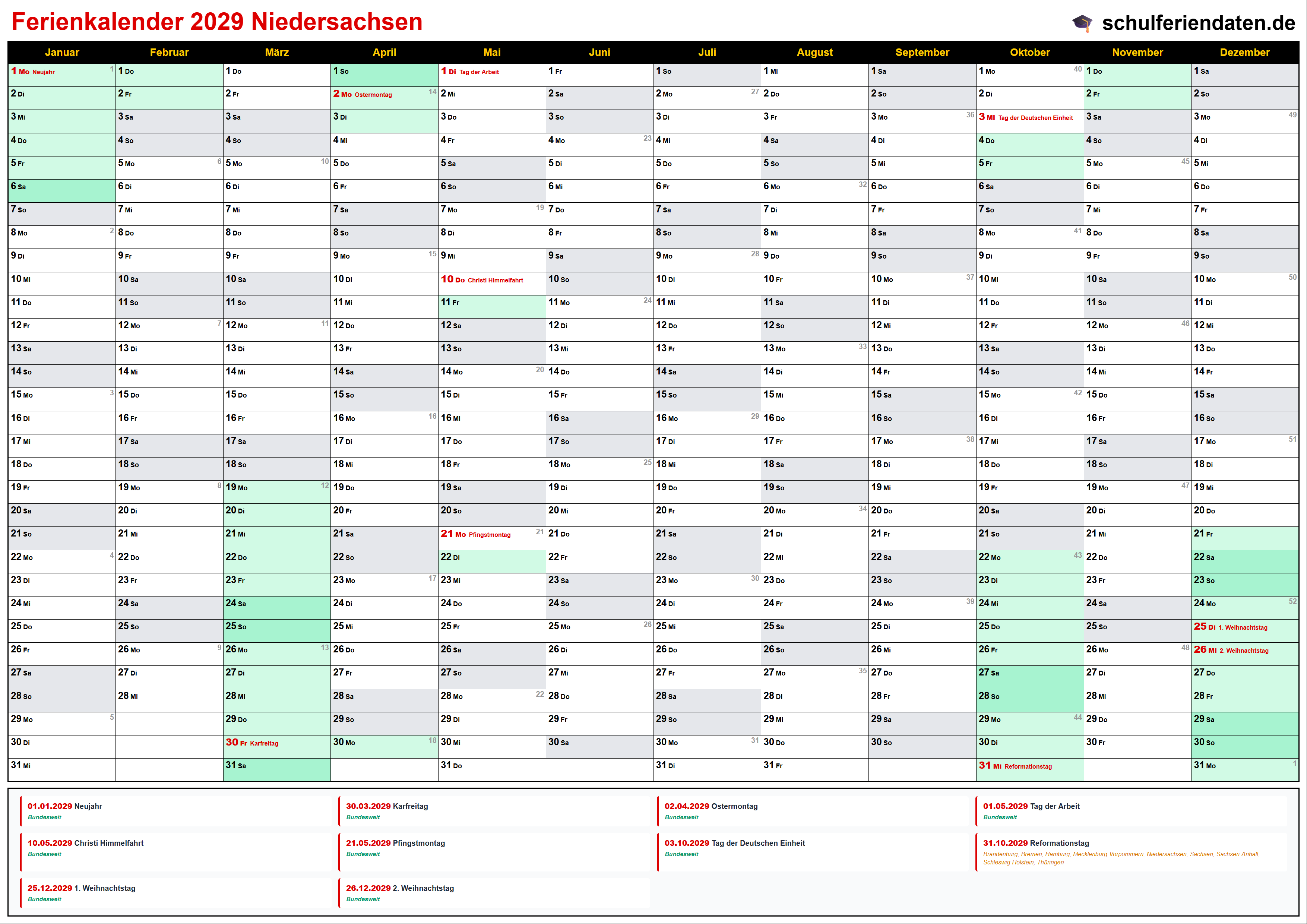Select the Juli month header
This screenshot has width=1307, height=924.
[707, 53]
